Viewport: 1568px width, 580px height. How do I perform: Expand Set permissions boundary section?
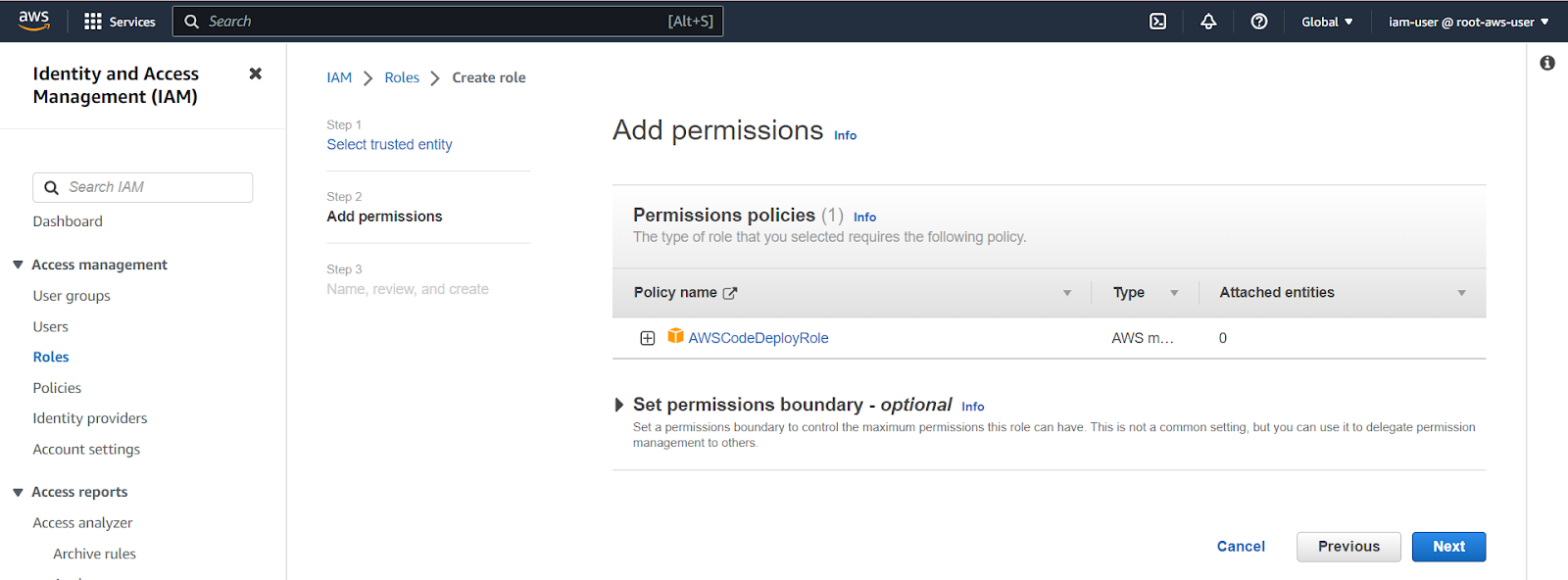click(618, 405)
